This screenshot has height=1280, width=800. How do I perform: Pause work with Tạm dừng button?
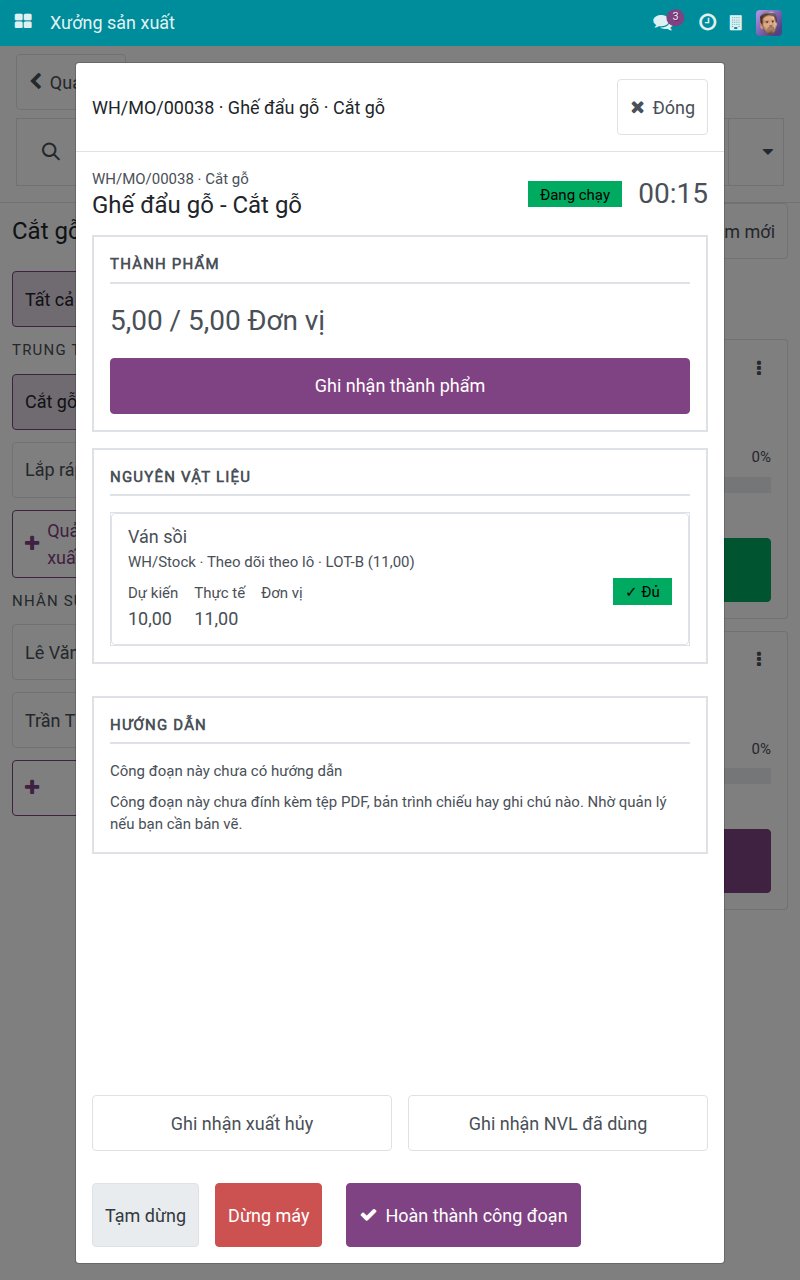tap(146, 1215)
